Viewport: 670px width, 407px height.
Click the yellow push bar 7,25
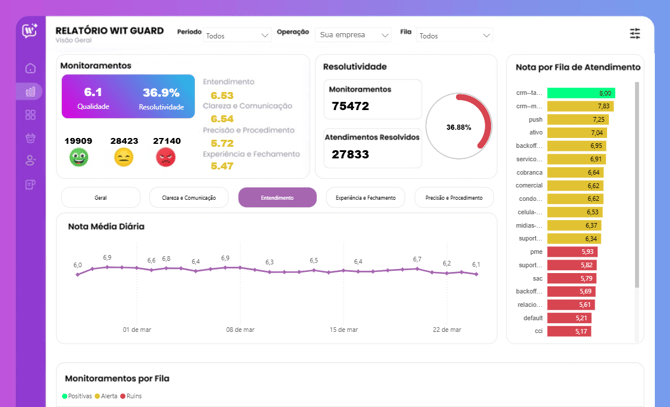[578, 120]
